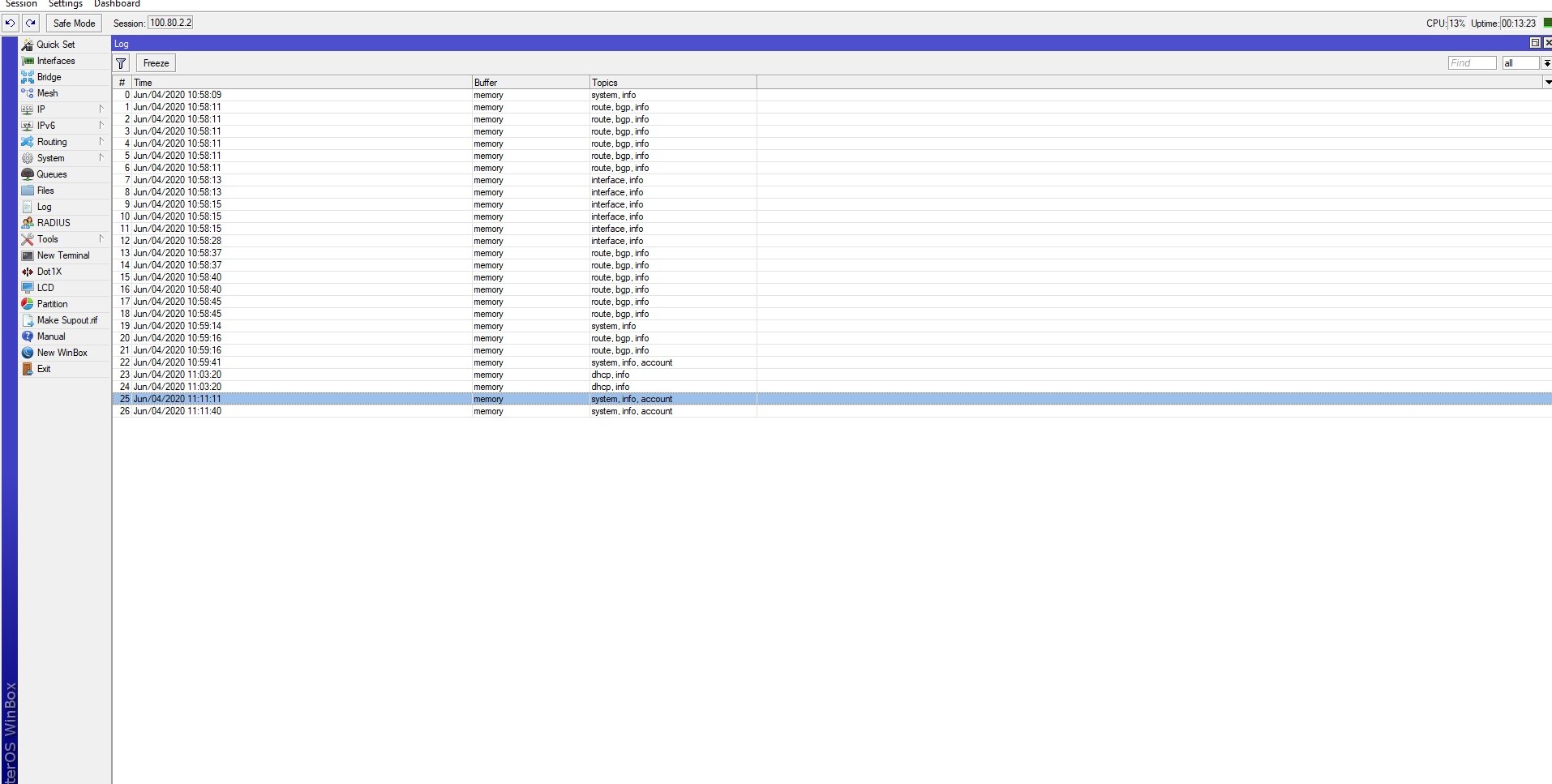The height and width of the screenshot is (784, 1552).
Task: Select log row 0 at 10:58:09
Action: (832, 95)
